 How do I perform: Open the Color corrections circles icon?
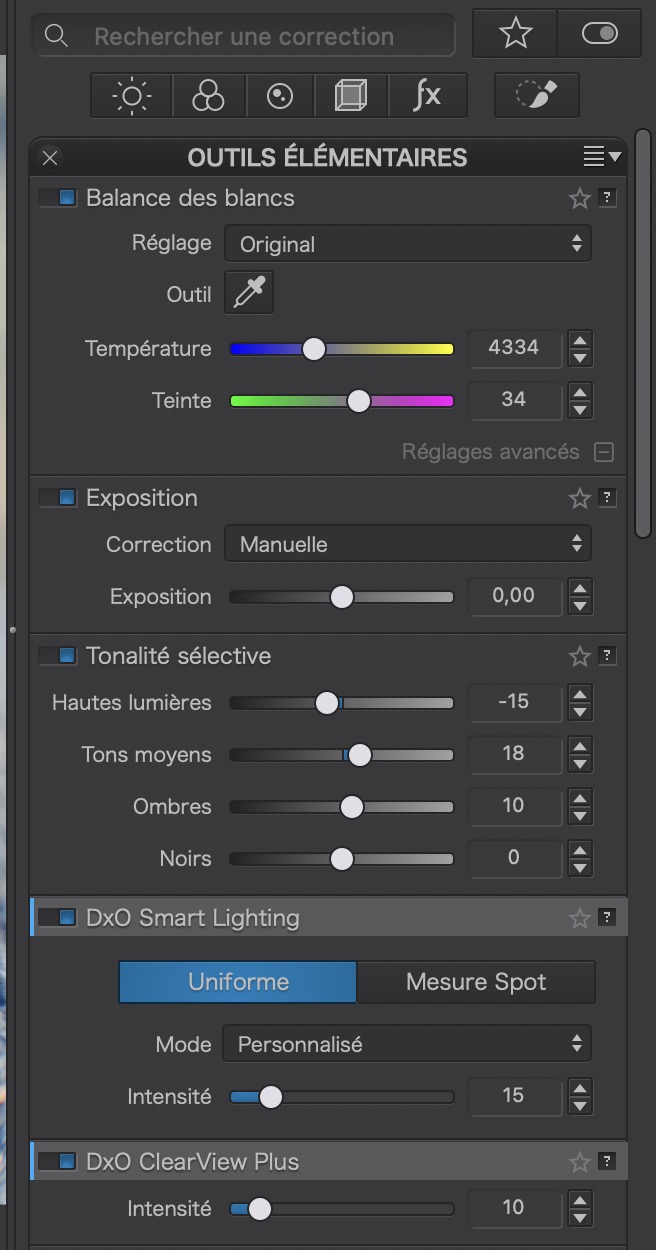[x=209, y=96]
